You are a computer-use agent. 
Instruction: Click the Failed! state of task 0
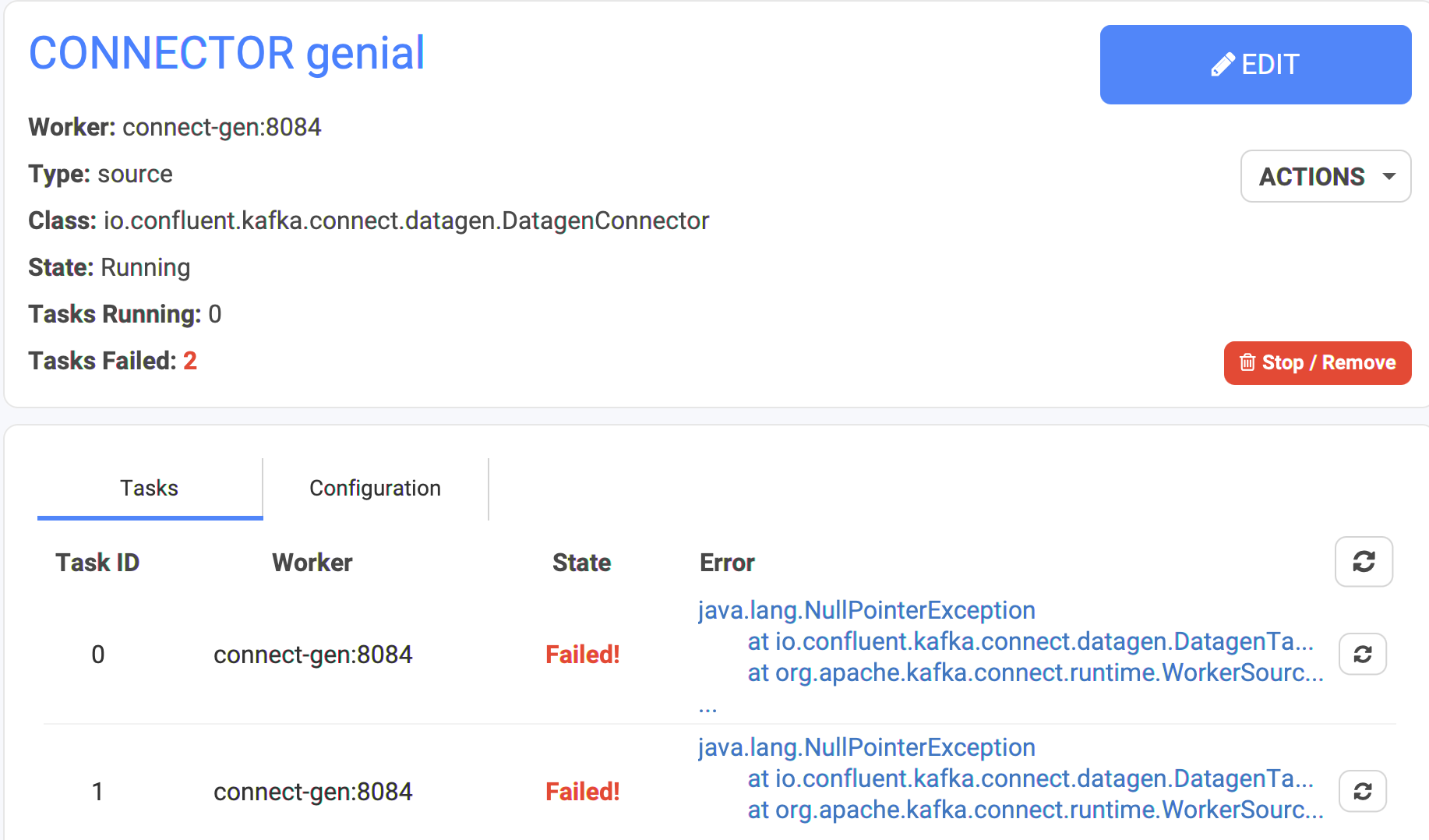tap(582, 655)
